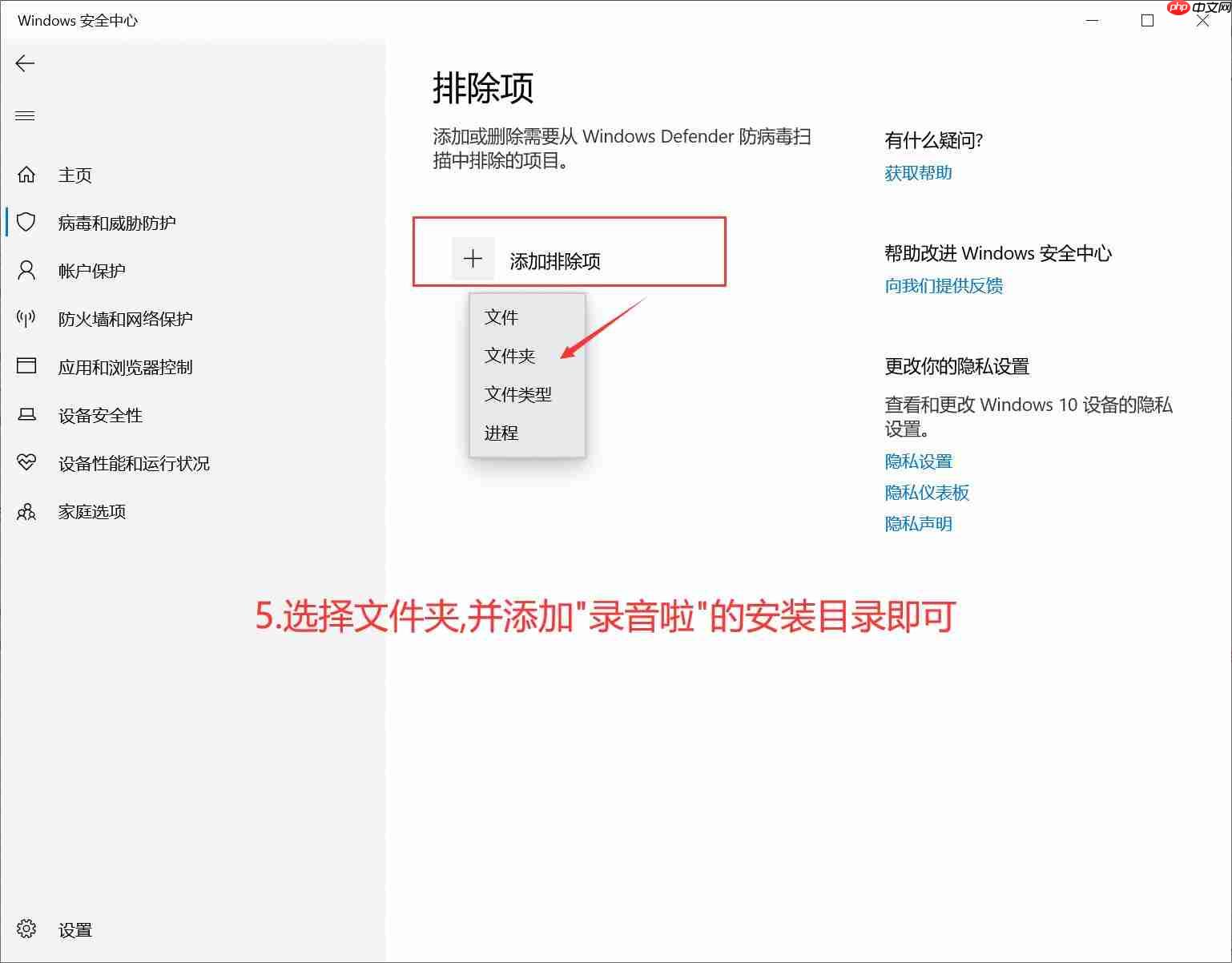1232x963 pixels.
Task: Open 病毒和威胁防护 in sidebar
Action: coord(119,223)
